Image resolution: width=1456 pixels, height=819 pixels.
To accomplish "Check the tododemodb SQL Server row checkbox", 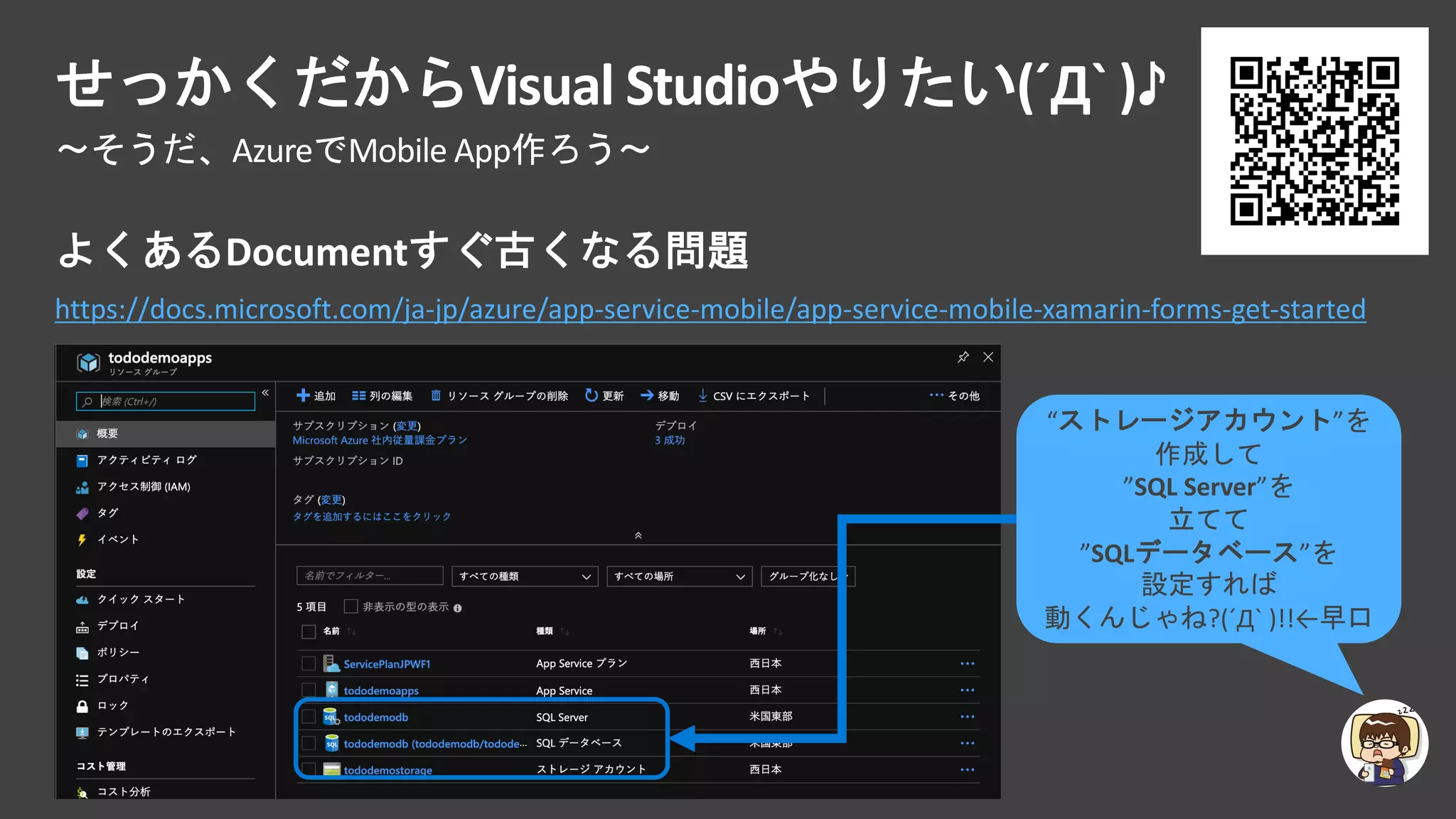I will coord(309,717).
